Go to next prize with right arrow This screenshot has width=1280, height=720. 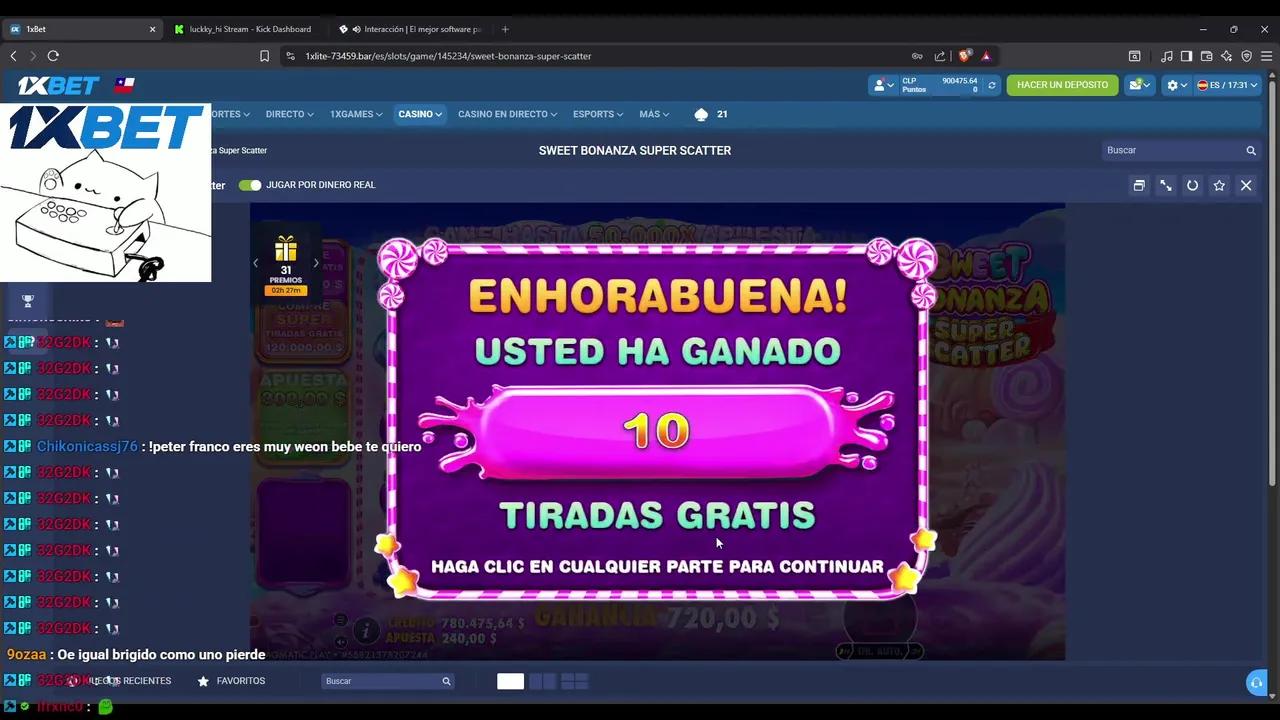[316, 263]
